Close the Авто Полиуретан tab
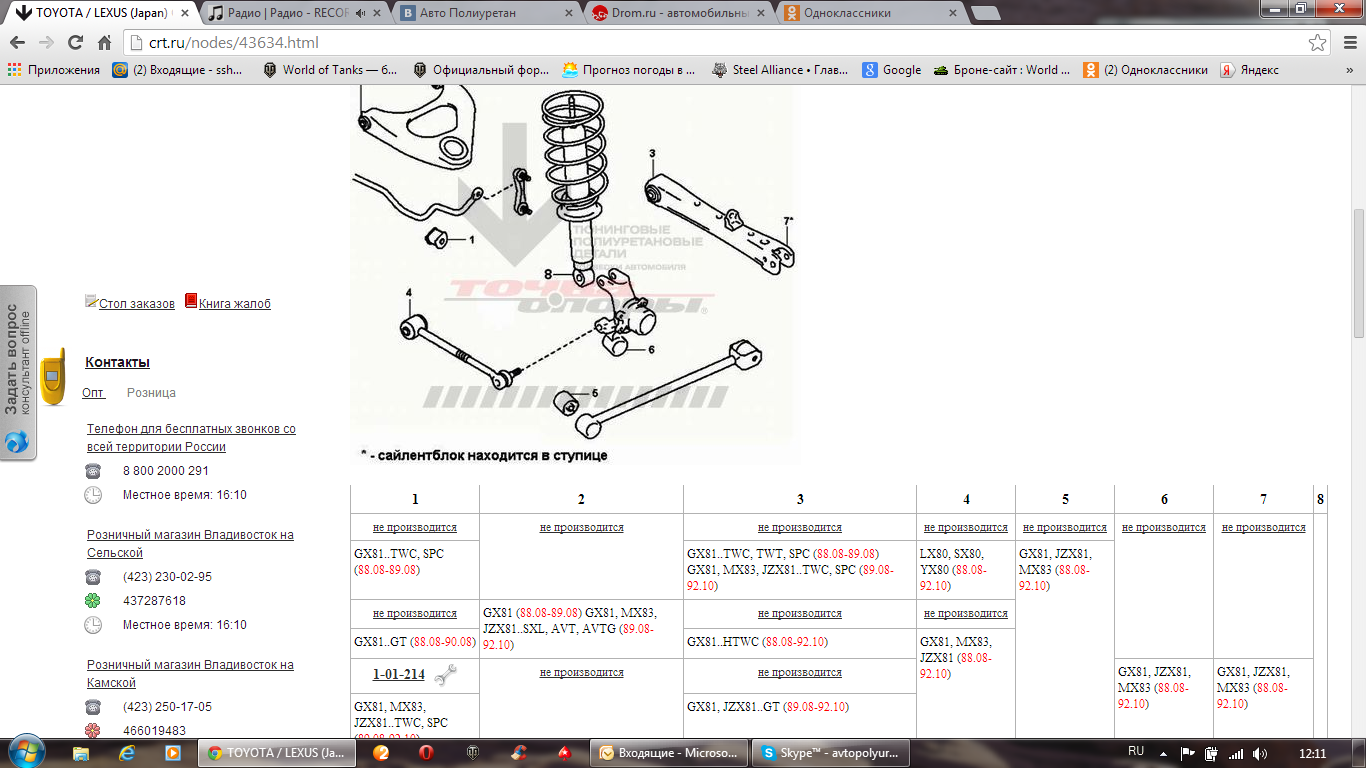This screenshot has height=768, width=1366. pos(567,13)
